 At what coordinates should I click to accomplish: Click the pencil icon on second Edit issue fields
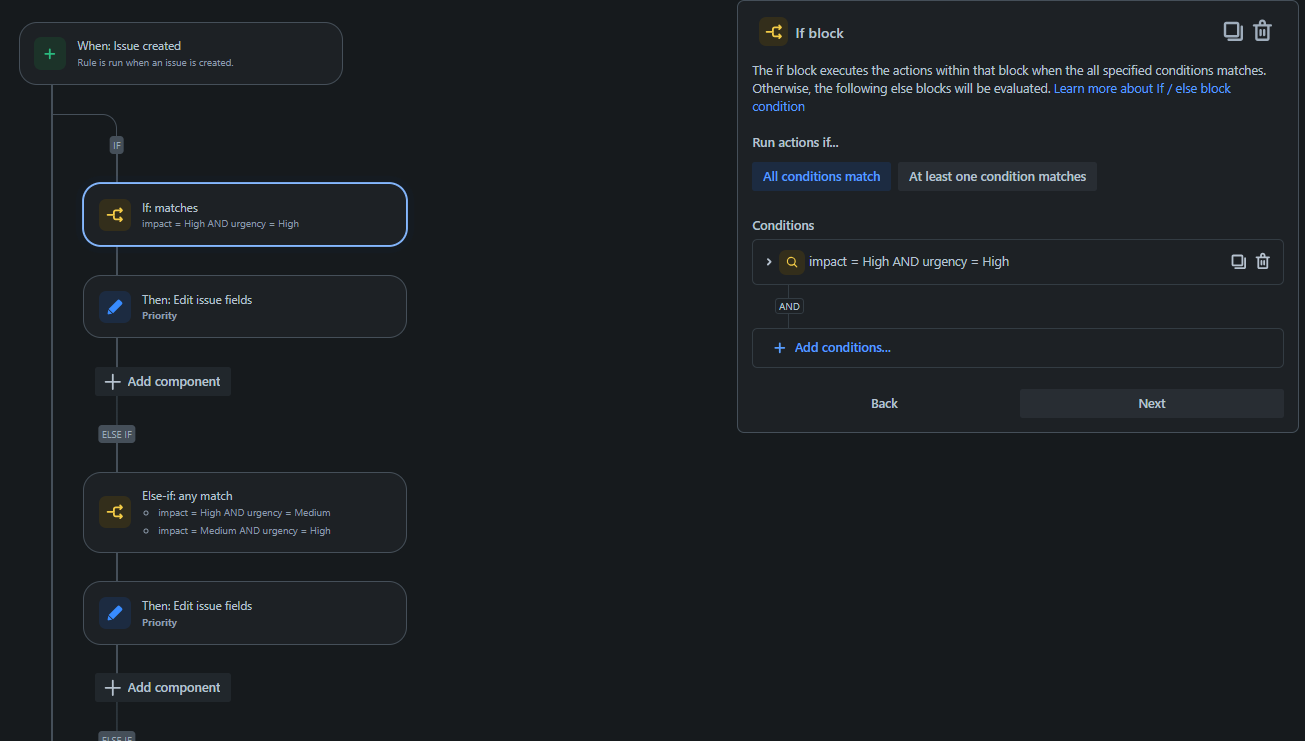click(x=115, y=612)
